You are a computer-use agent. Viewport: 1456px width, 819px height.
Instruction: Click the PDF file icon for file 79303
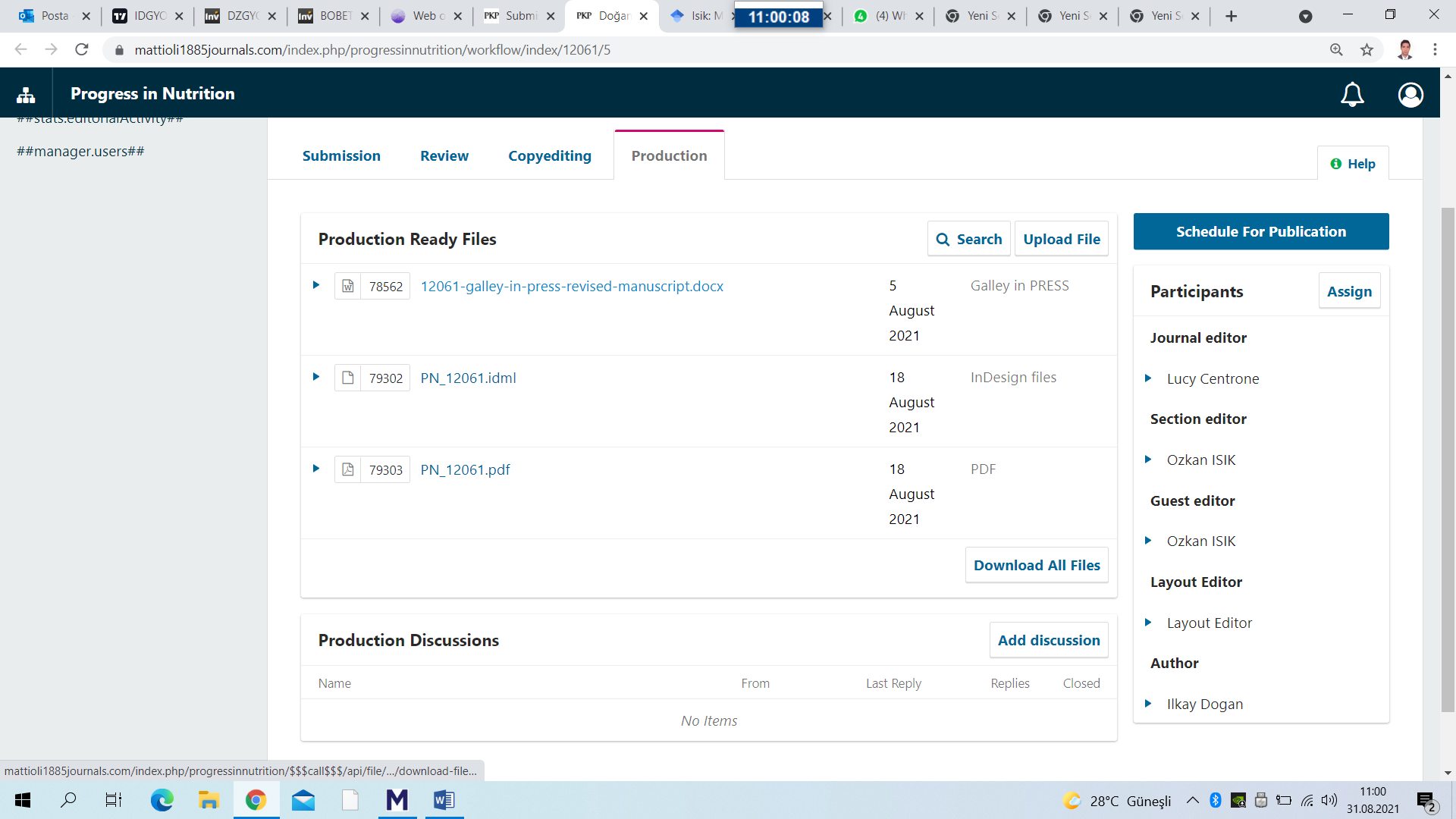pyautogui.click(x=348, y=469)
